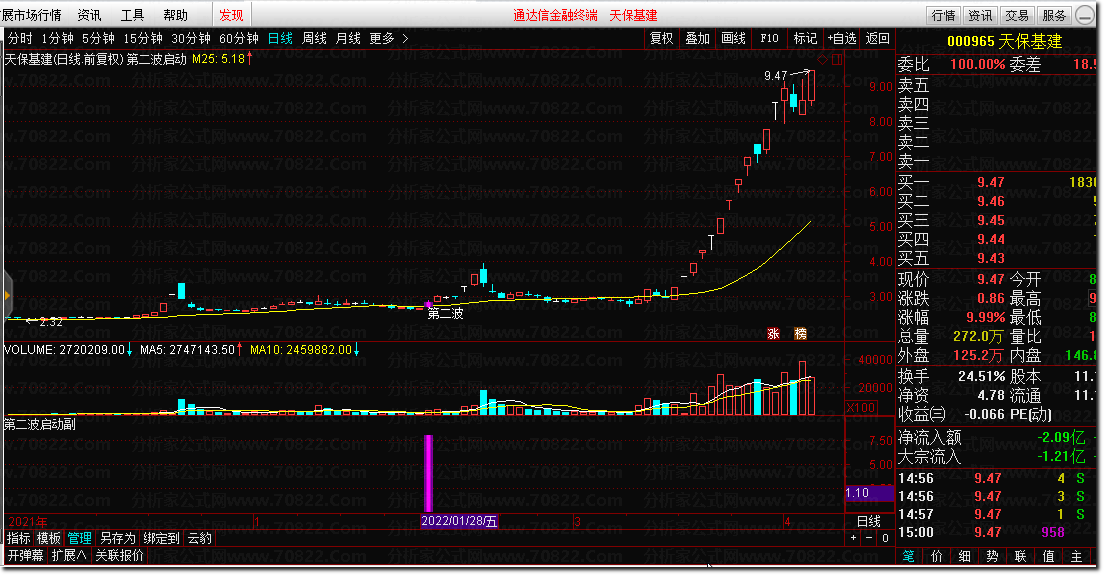
Task: Select the 价 tab in quote panel
Action: tap(937, 556)
